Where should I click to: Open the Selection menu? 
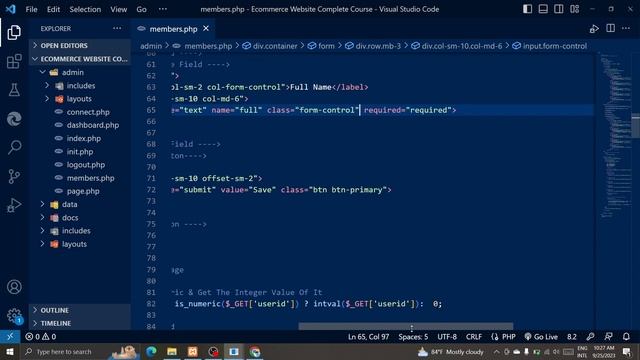click(x=85, y=9)
